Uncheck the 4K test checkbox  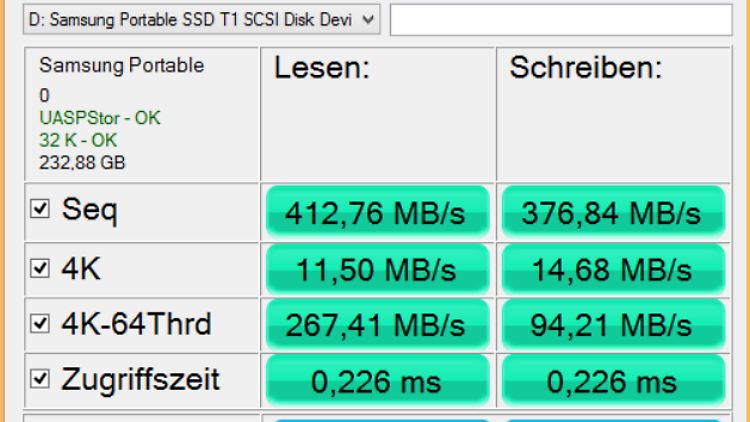point(41,268)
